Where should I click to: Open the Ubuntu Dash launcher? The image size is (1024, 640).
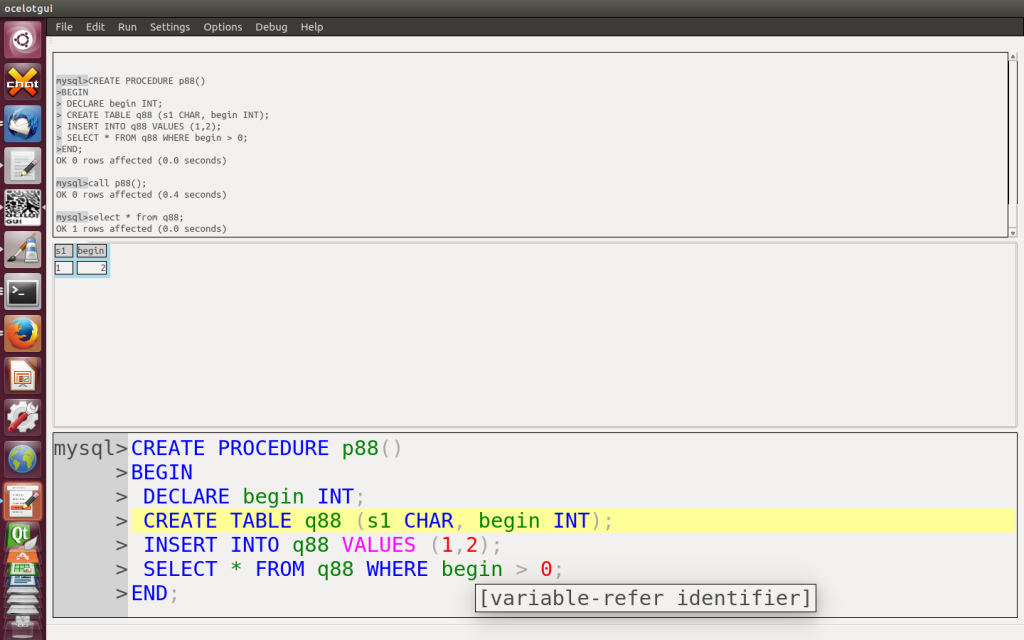pyautogui.click(x=22, y=40)
